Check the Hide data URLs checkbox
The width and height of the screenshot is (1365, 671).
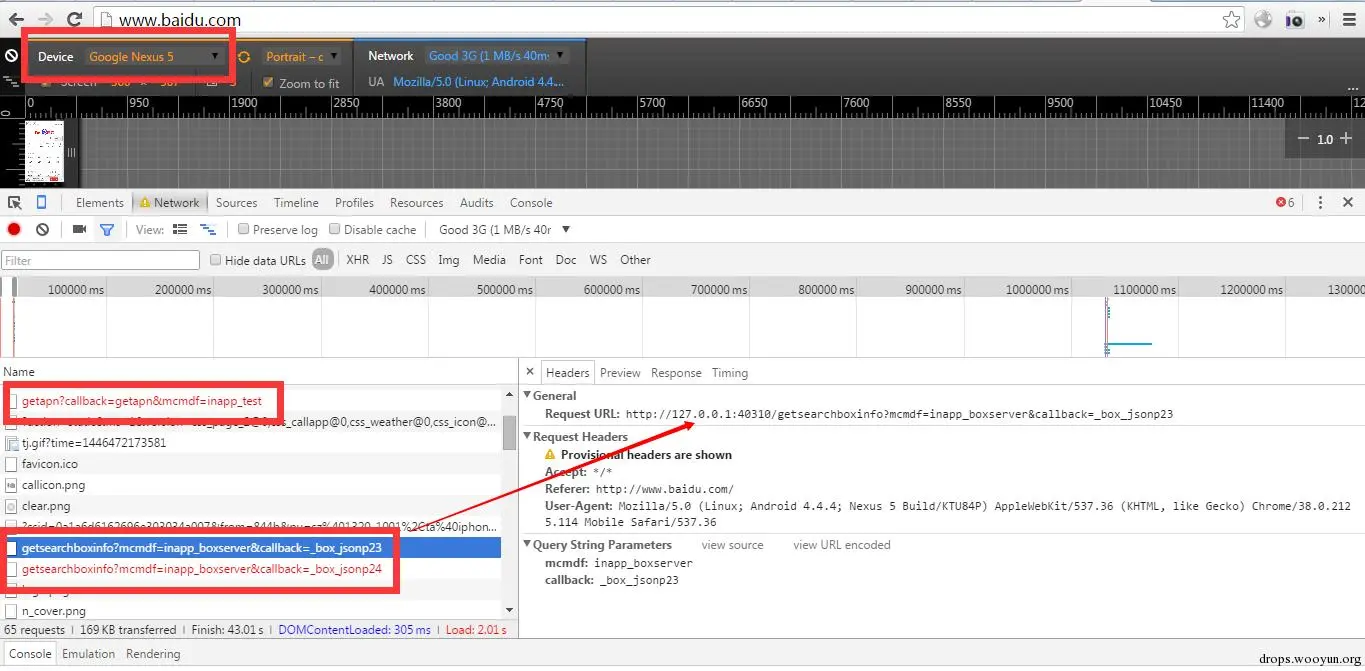pos(215,260)
